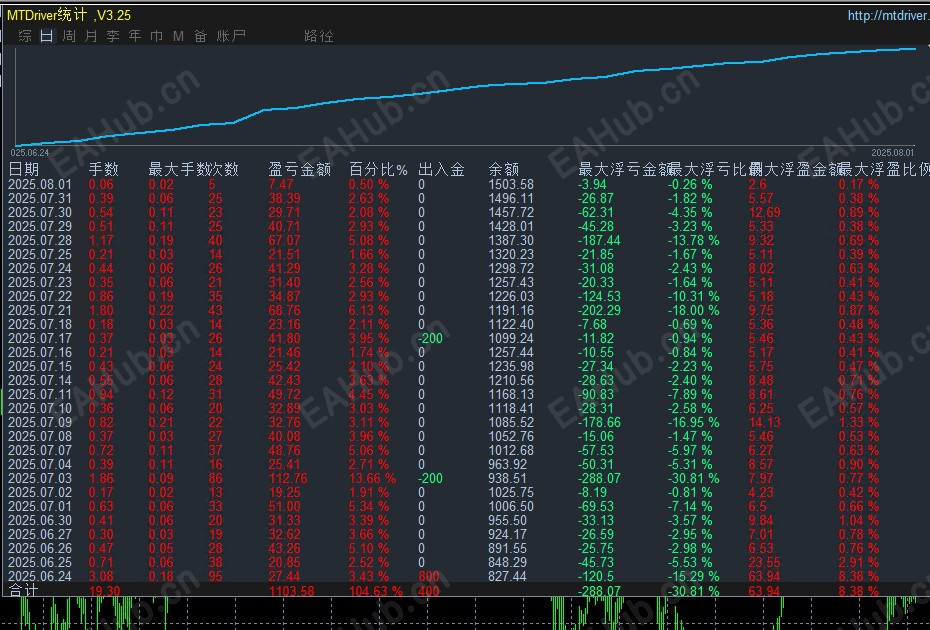
Task: Click the 日期 column header
Action: click(24, 170)
